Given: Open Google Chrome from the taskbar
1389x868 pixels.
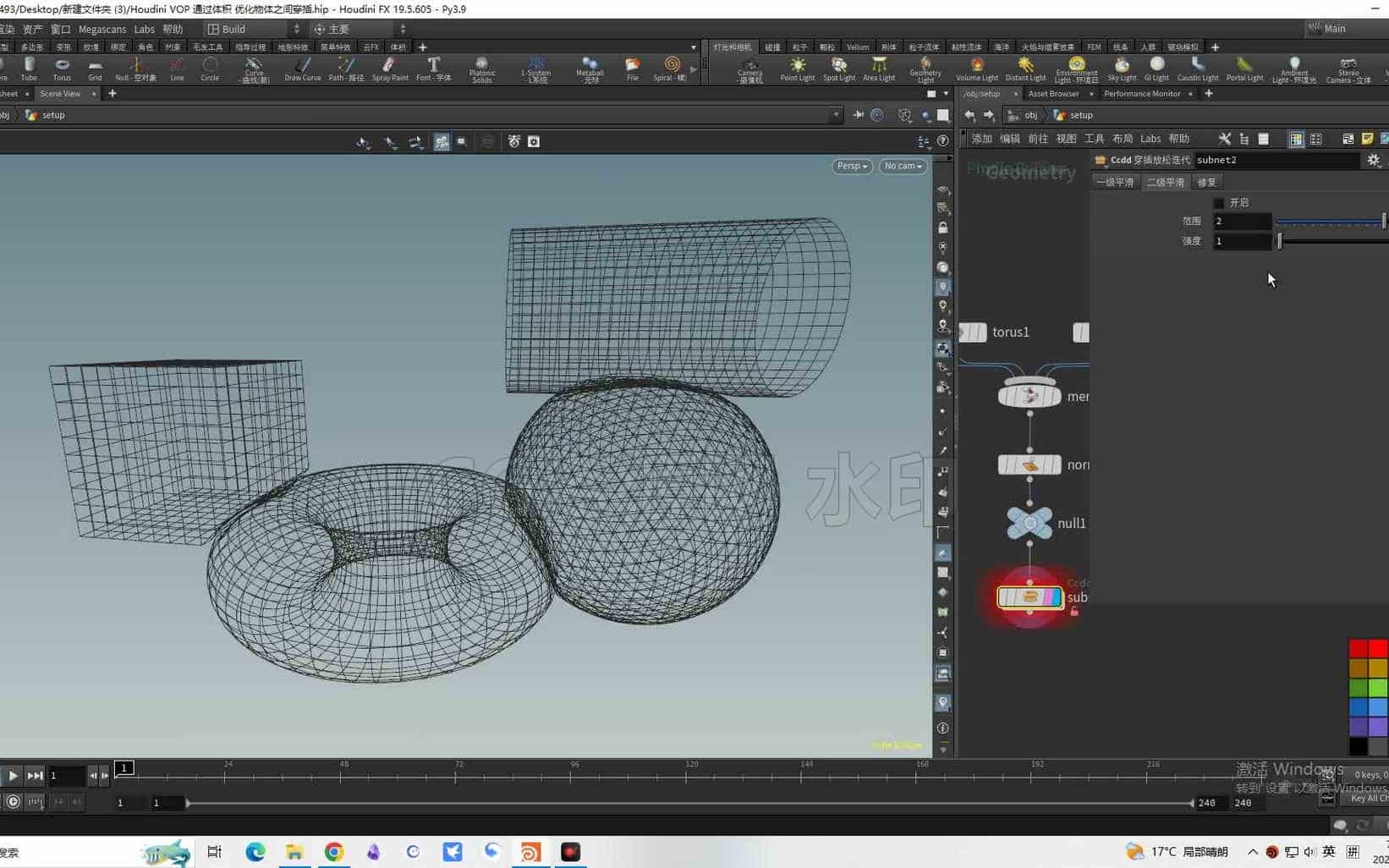Looking at the screenshot, I should [x=334, y=852].
